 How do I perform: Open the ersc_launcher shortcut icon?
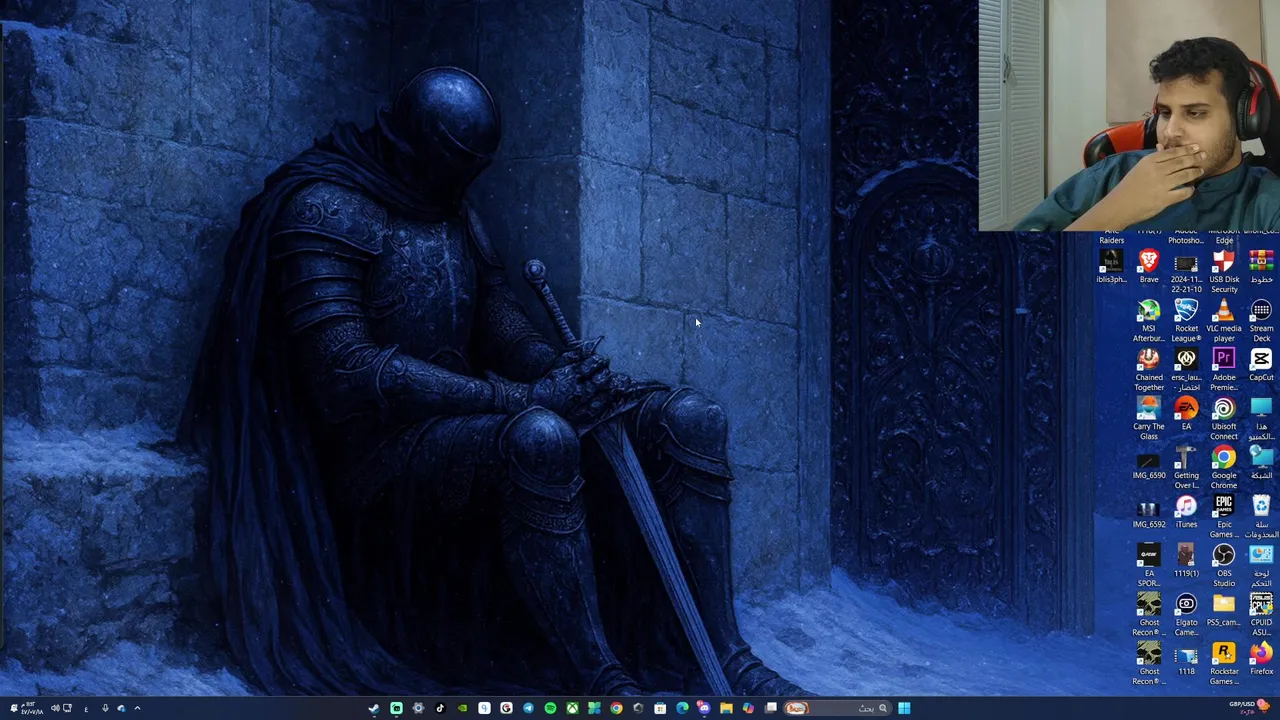coord(1186,369)
